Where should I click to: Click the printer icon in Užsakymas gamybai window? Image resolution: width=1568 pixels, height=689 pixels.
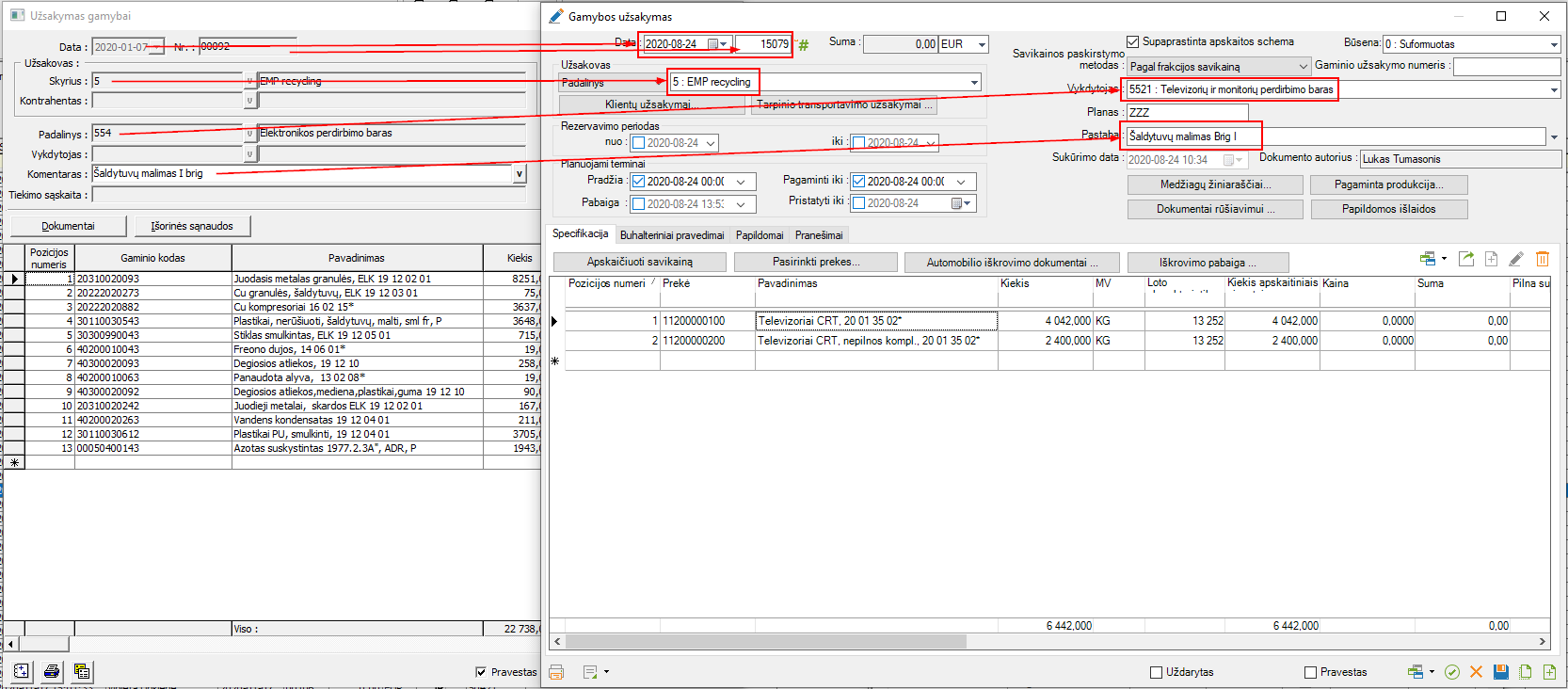[x=52, y=671]
